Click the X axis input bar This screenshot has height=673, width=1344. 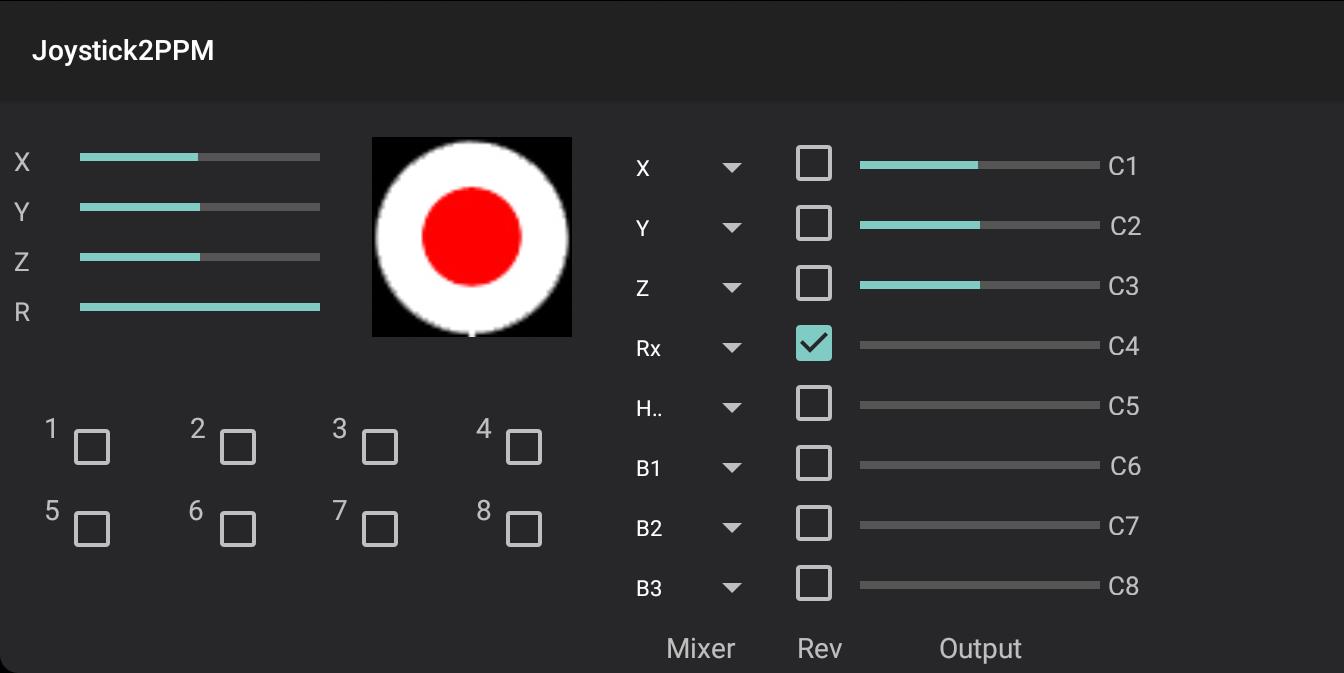[x=200, y=157]
